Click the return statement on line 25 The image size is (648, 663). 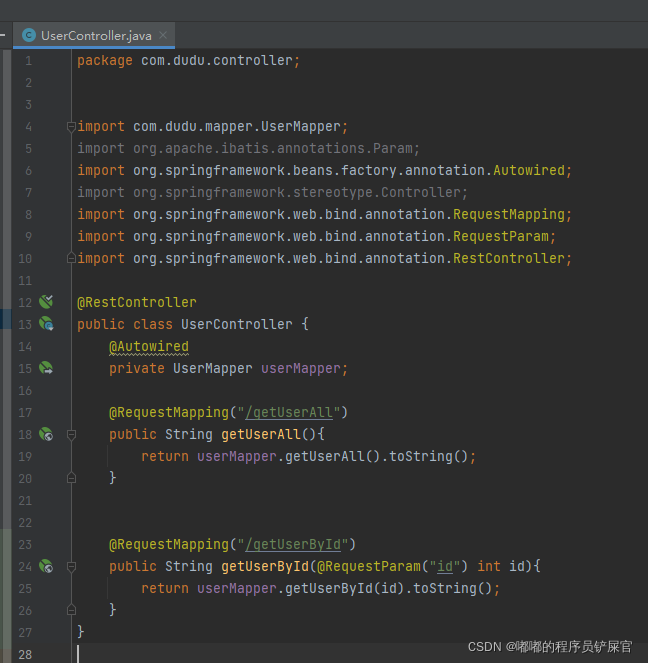coord(320,588)
